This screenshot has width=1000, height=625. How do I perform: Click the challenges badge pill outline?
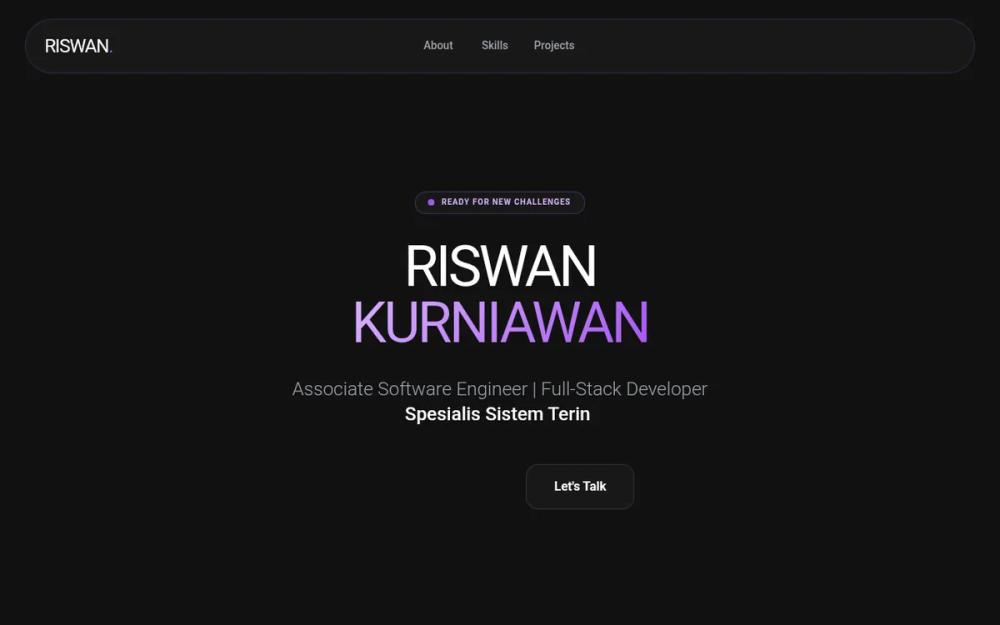(x=418, y=202)
